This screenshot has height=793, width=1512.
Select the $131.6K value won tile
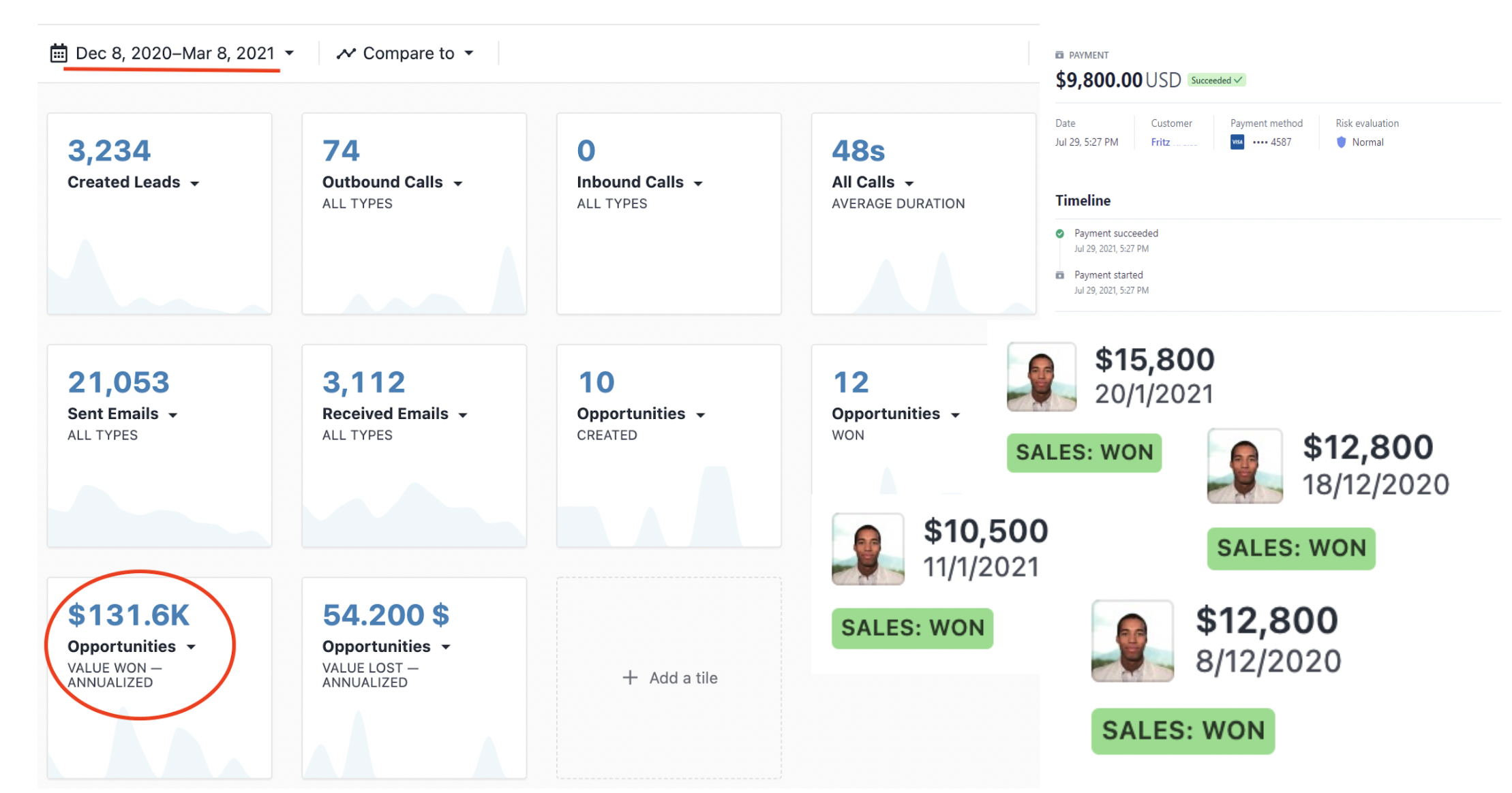coord(158,678)
